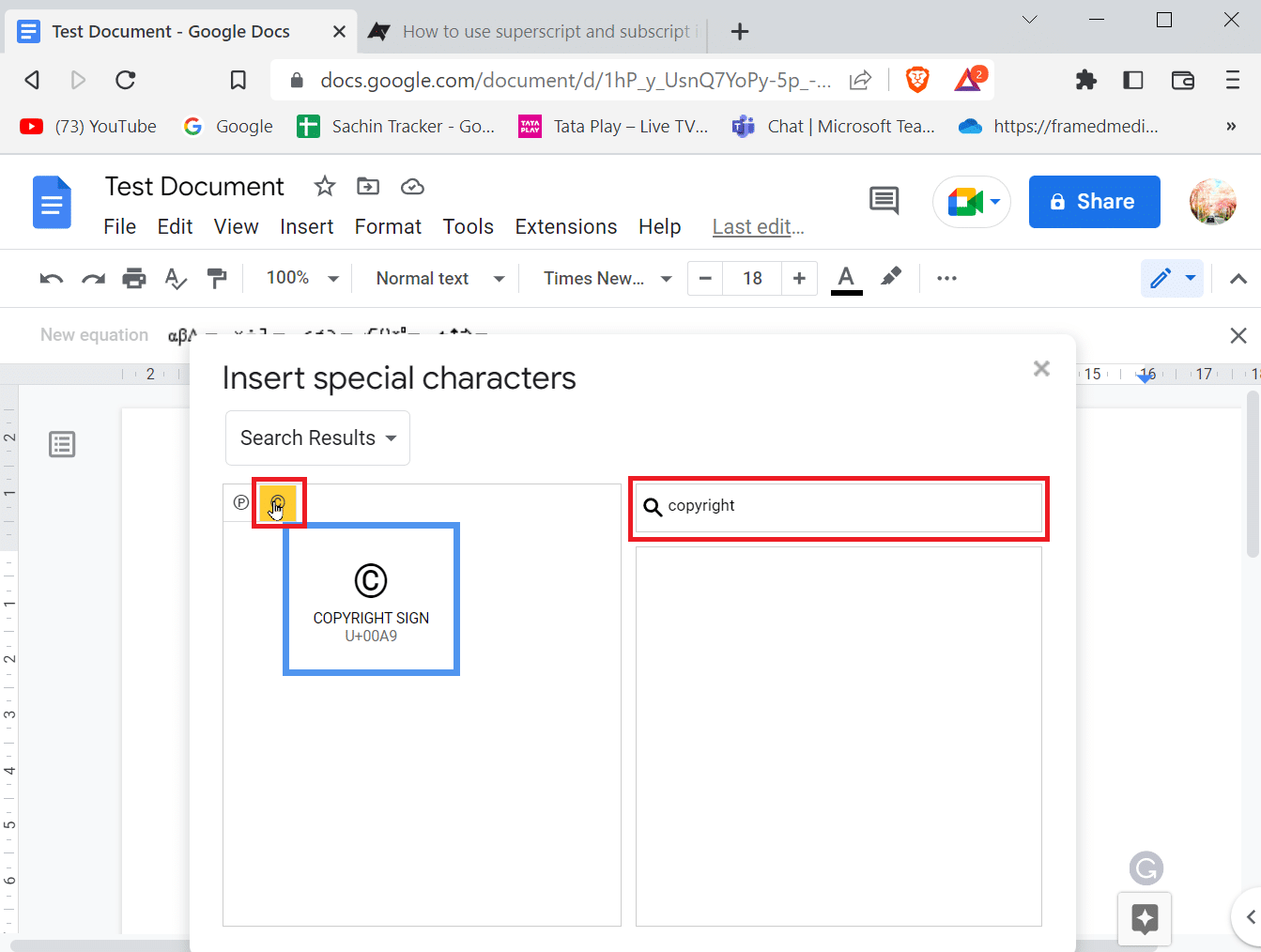Viewport: 1261px width, 952px height.
Task: Open the Last edit history link
Action: click(x=758, y=226)
